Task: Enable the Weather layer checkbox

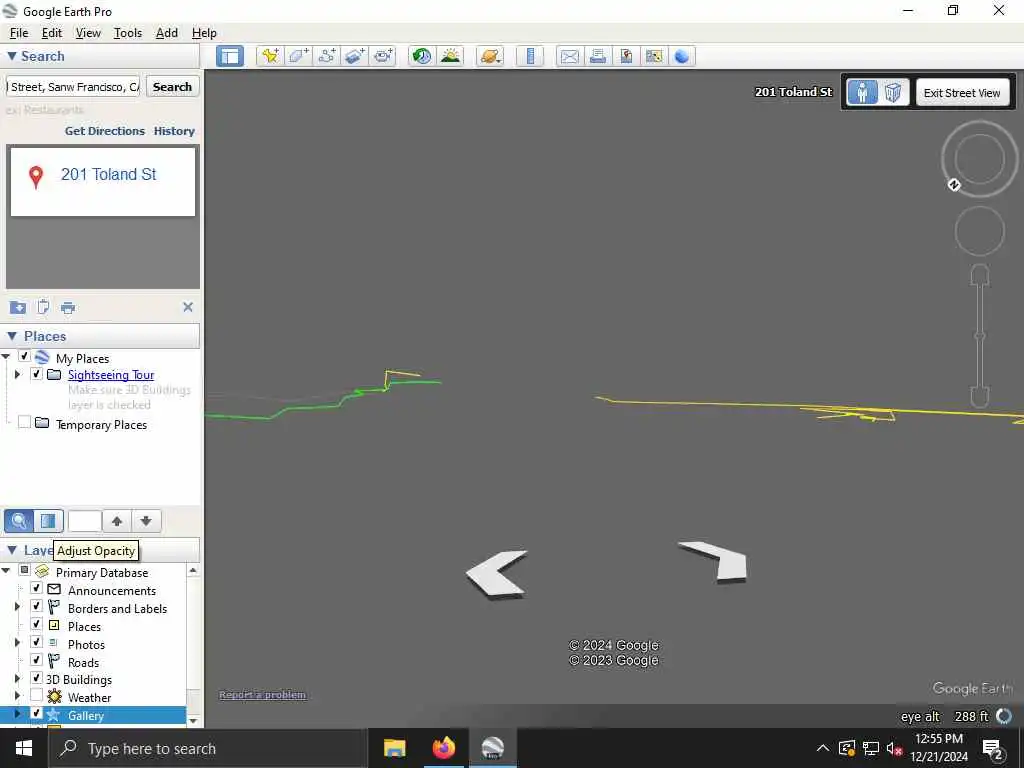Action: click(x=37, y=696)
